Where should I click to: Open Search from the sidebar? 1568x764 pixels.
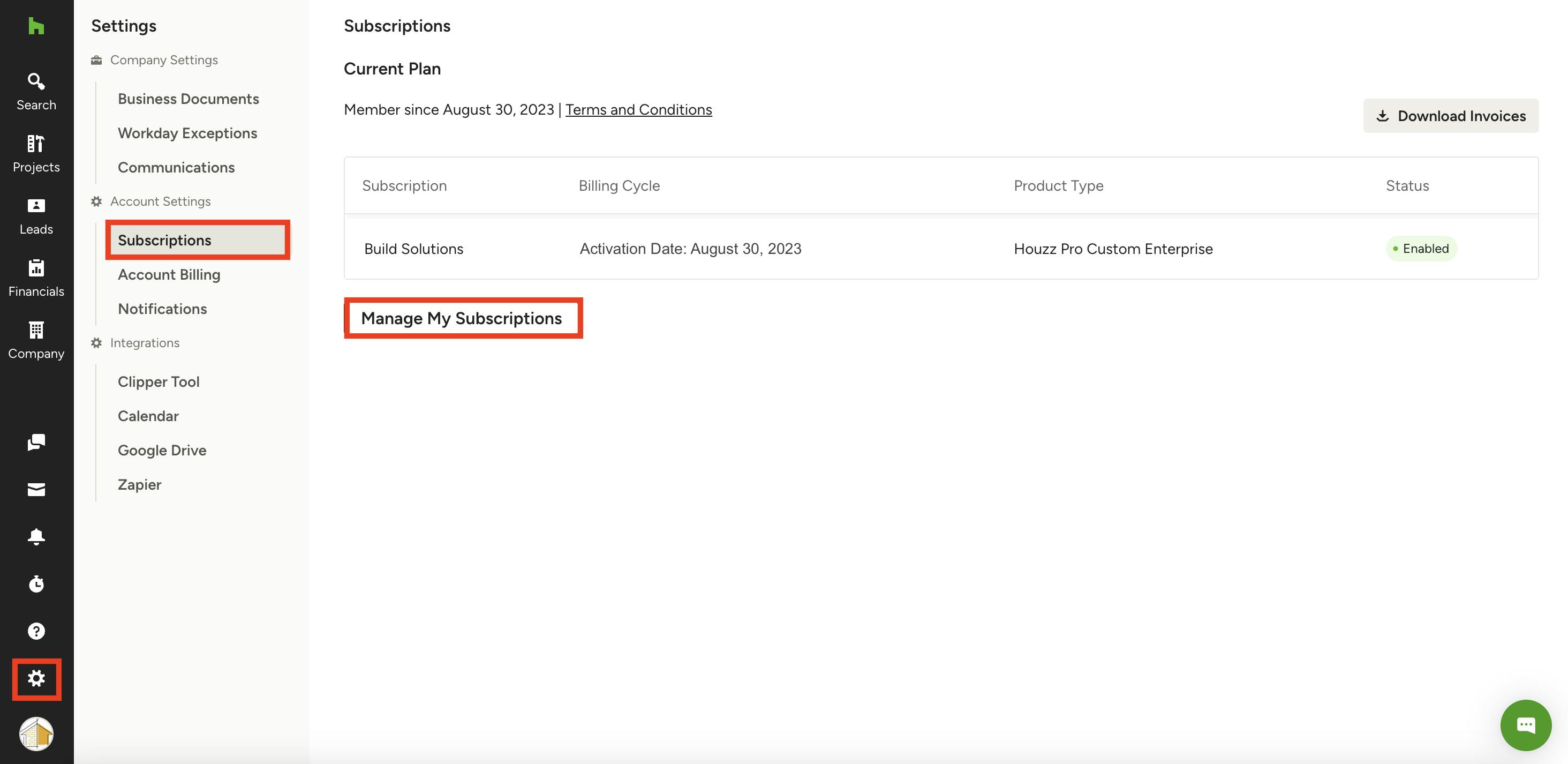(x=36, y=92)
